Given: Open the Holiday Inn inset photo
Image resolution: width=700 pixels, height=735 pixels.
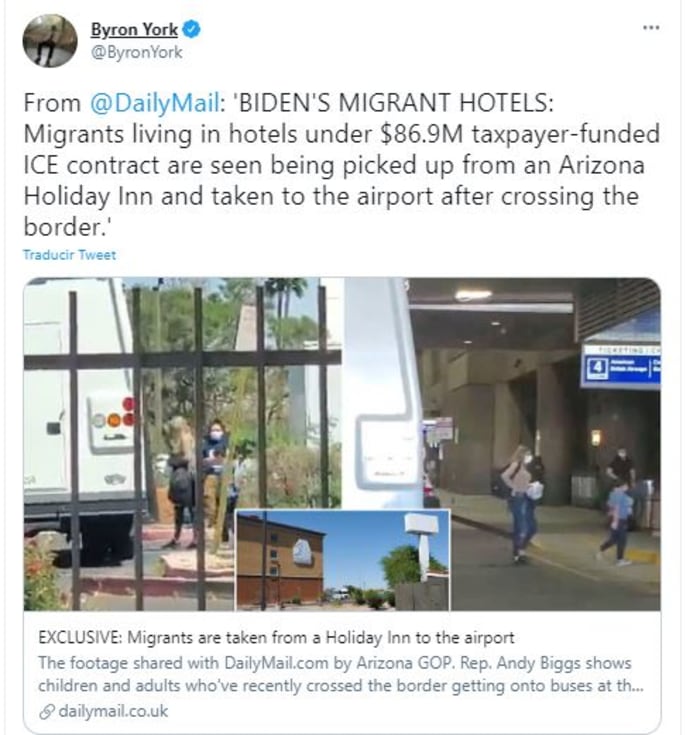Looking at the screenshot, I should coord(343,560).
